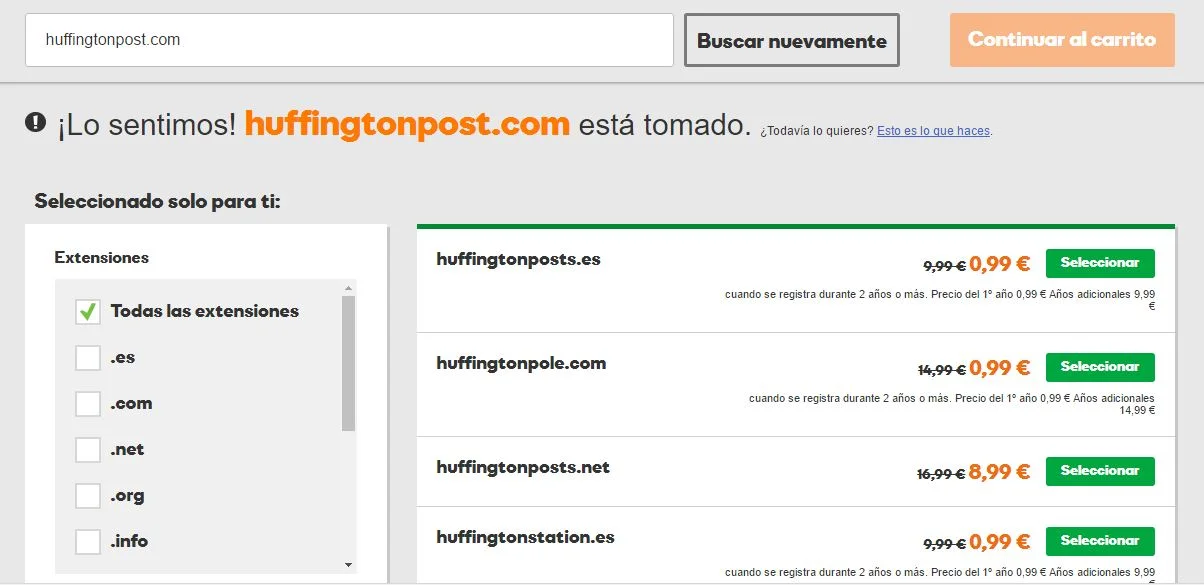Select the huffingtonposts.net domain

(x=1100, y=471)
